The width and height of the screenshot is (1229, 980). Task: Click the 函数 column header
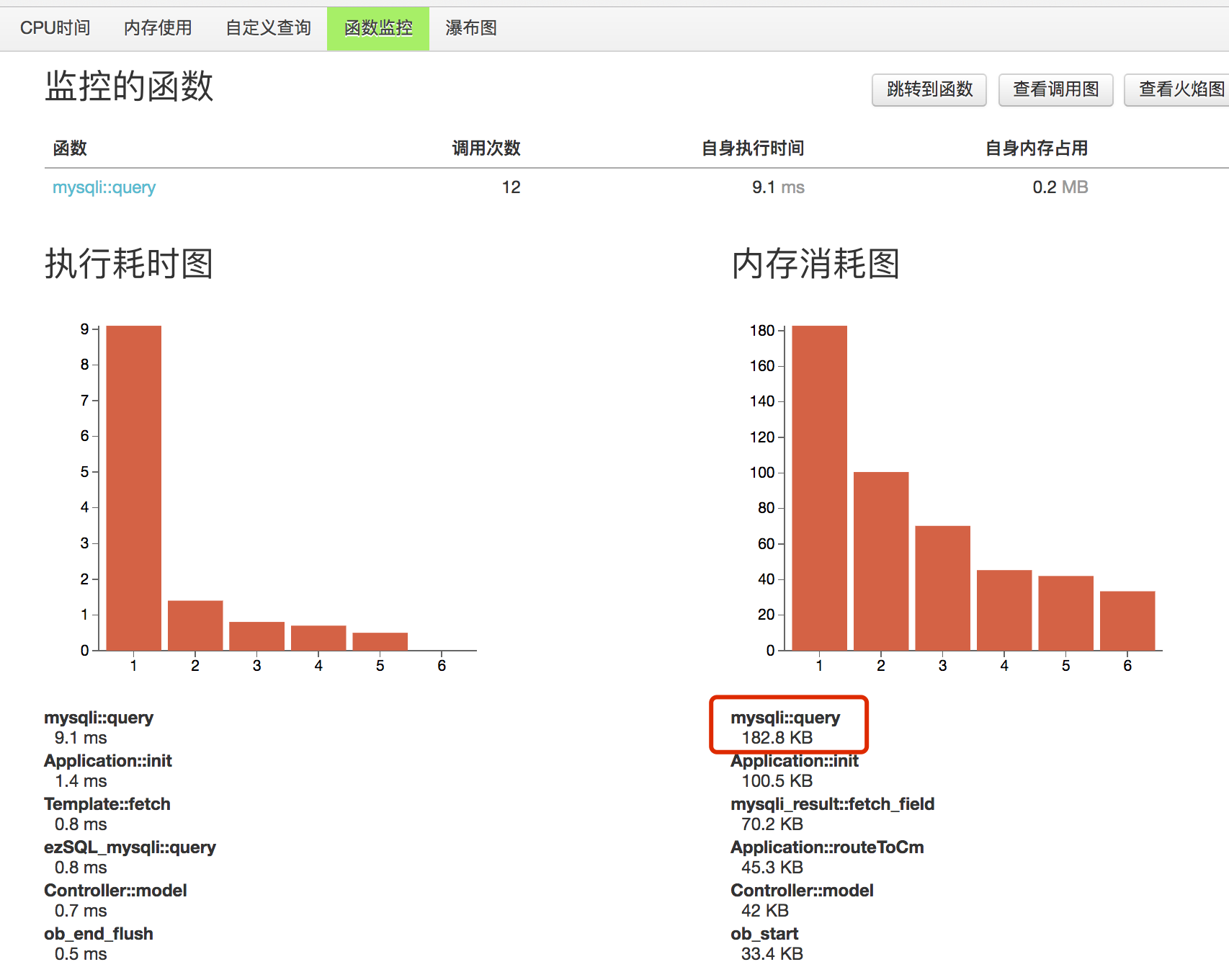click(70, 148)
